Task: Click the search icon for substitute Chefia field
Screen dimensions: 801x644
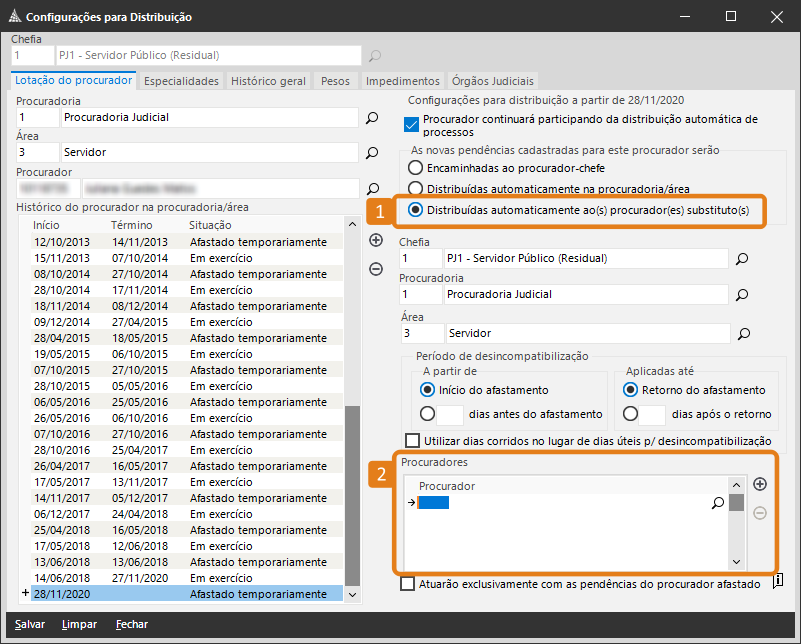Action: coord(742,259)
